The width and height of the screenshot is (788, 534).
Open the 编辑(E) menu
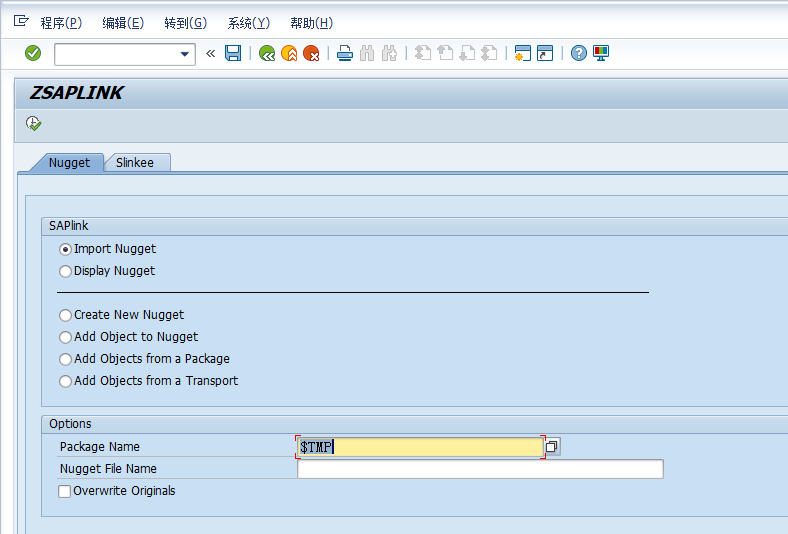click(x=123, y=23)
